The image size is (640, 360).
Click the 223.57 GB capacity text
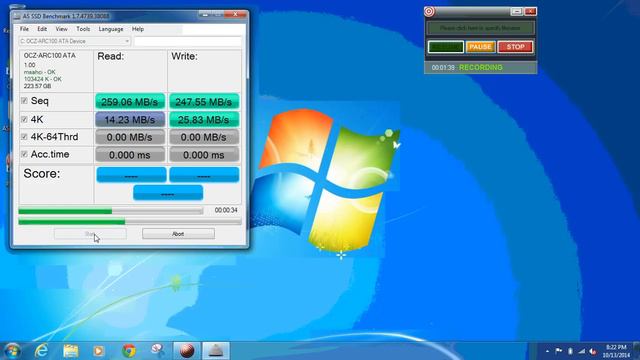(38, 86)
